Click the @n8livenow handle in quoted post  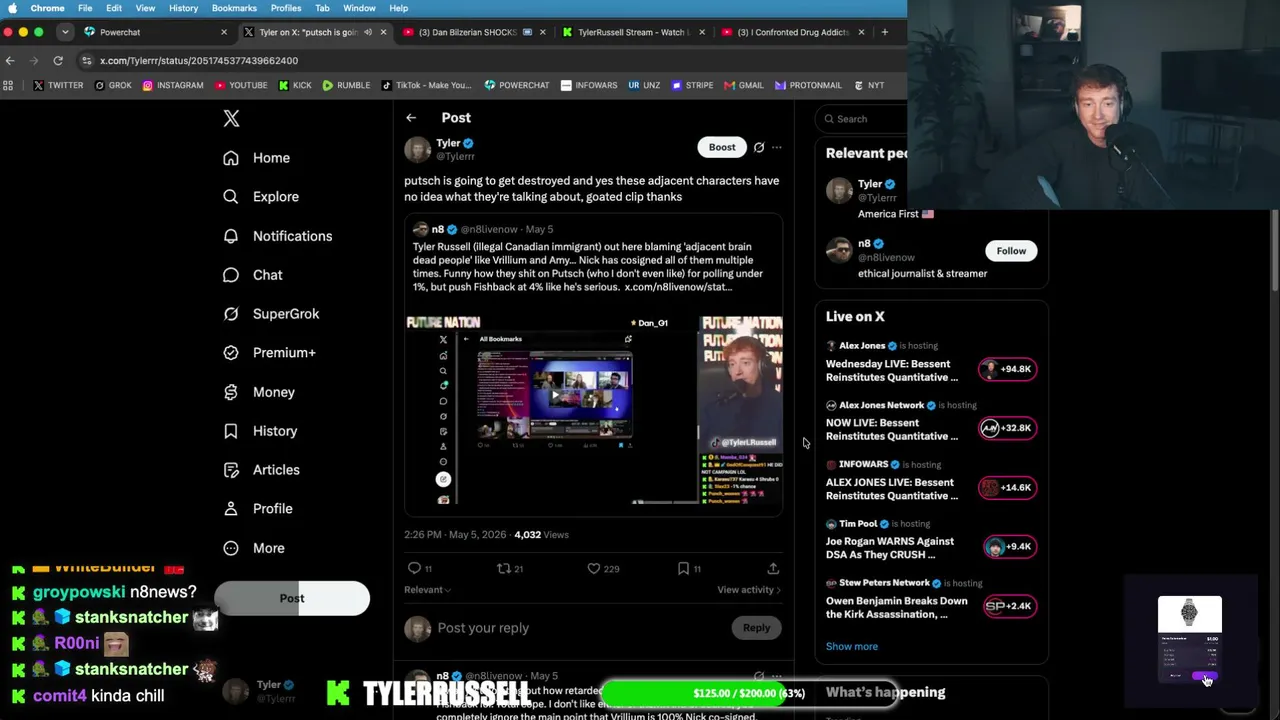tap(490, 229)
